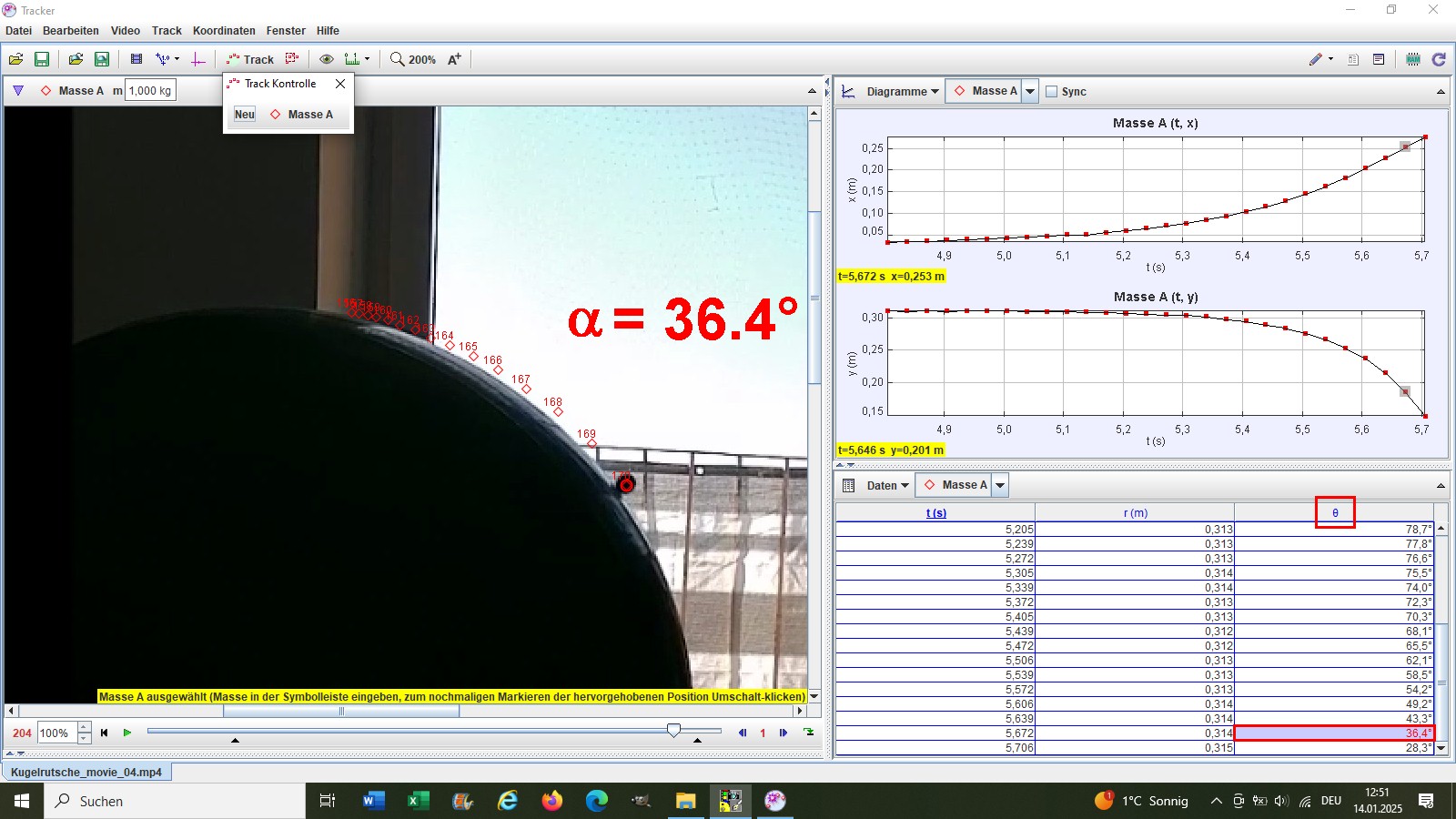
Task: Toggle track visibility eye icon
Action: tap(326, 59)
